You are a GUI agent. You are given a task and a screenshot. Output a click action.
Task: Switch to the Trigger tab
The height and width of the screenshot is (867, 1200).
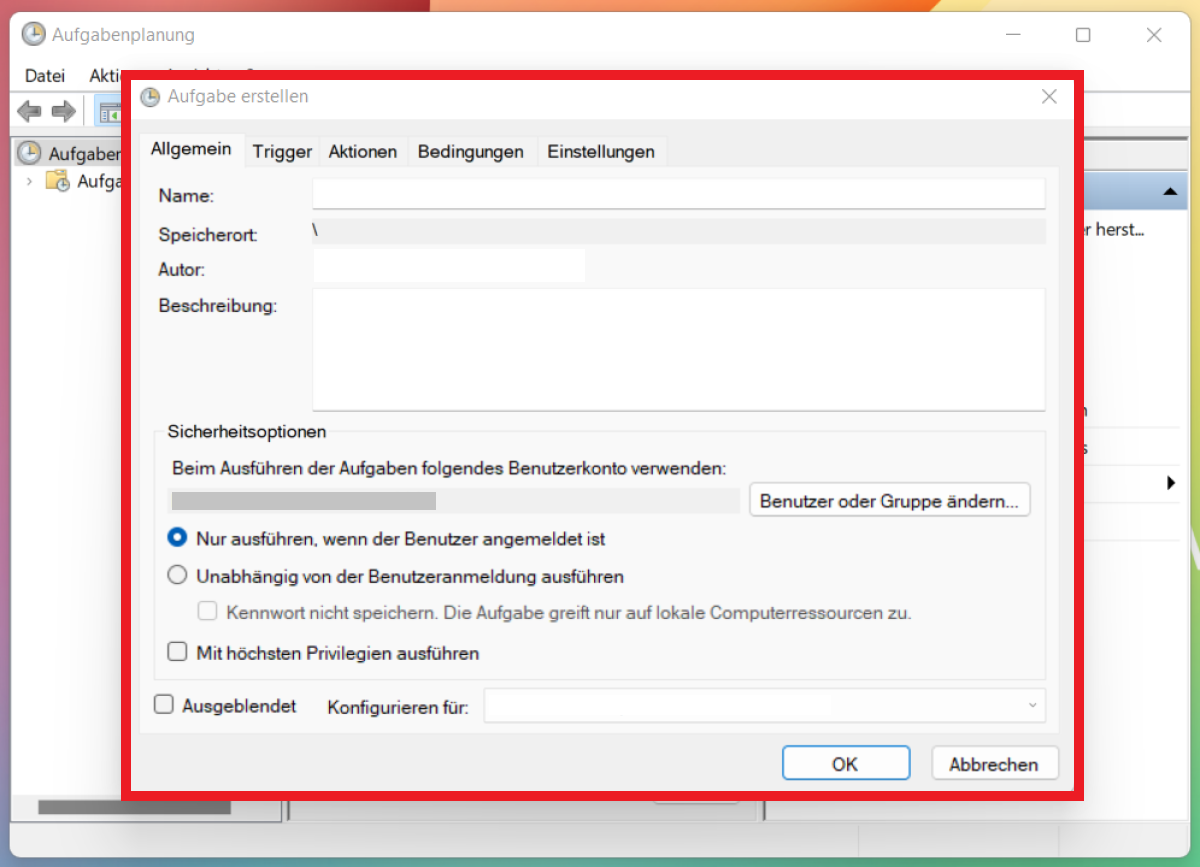coord(282,152)
